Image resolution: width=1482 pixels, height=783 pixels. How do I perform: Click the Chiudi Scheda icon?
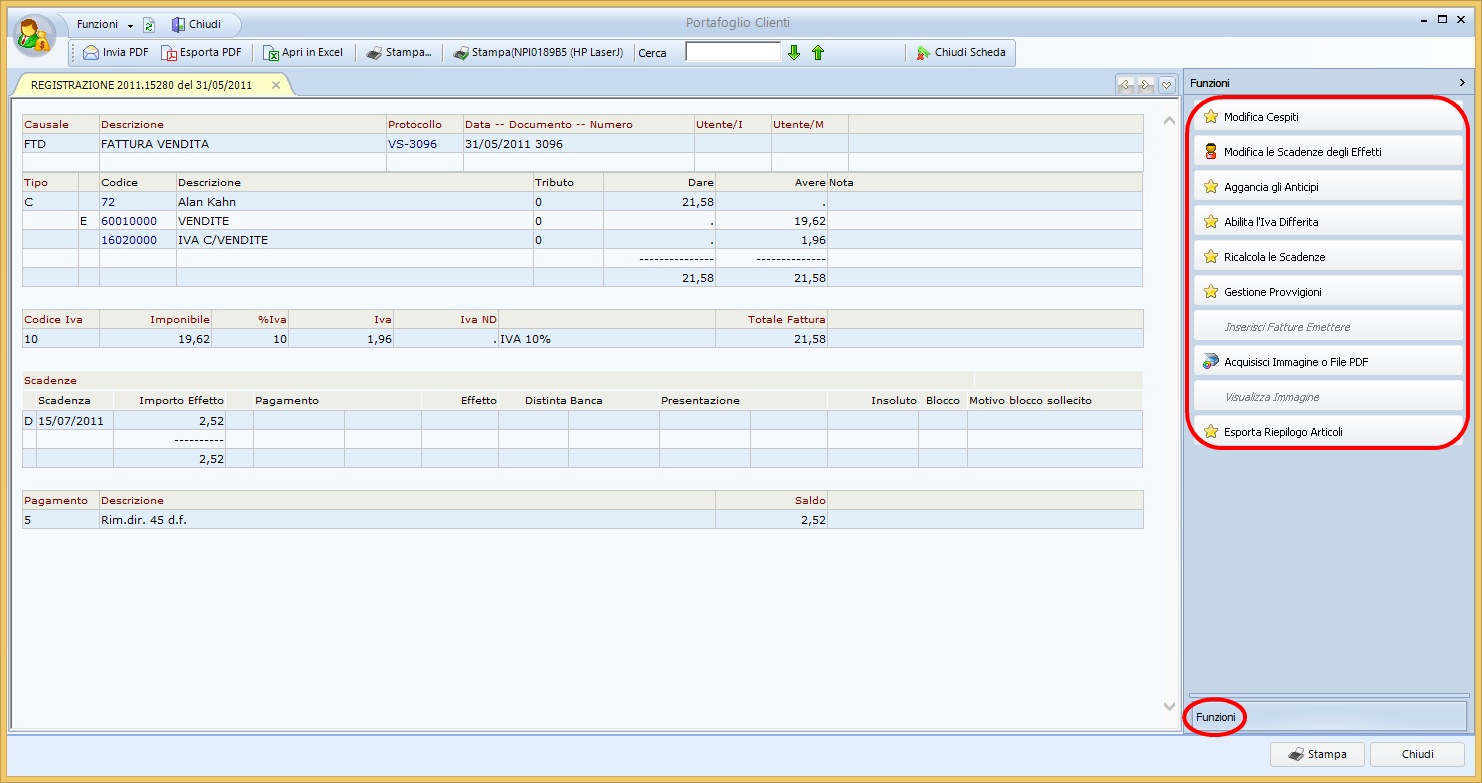coord(923,53)
